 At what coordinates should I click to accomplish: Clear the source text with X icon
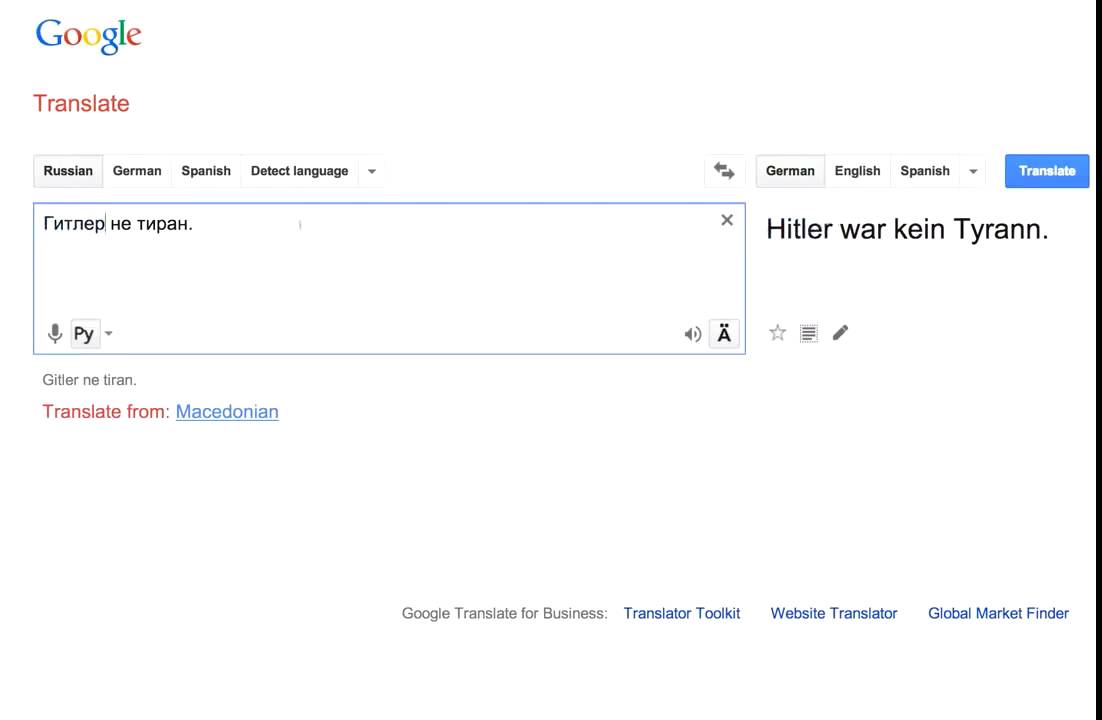(727, 220)
